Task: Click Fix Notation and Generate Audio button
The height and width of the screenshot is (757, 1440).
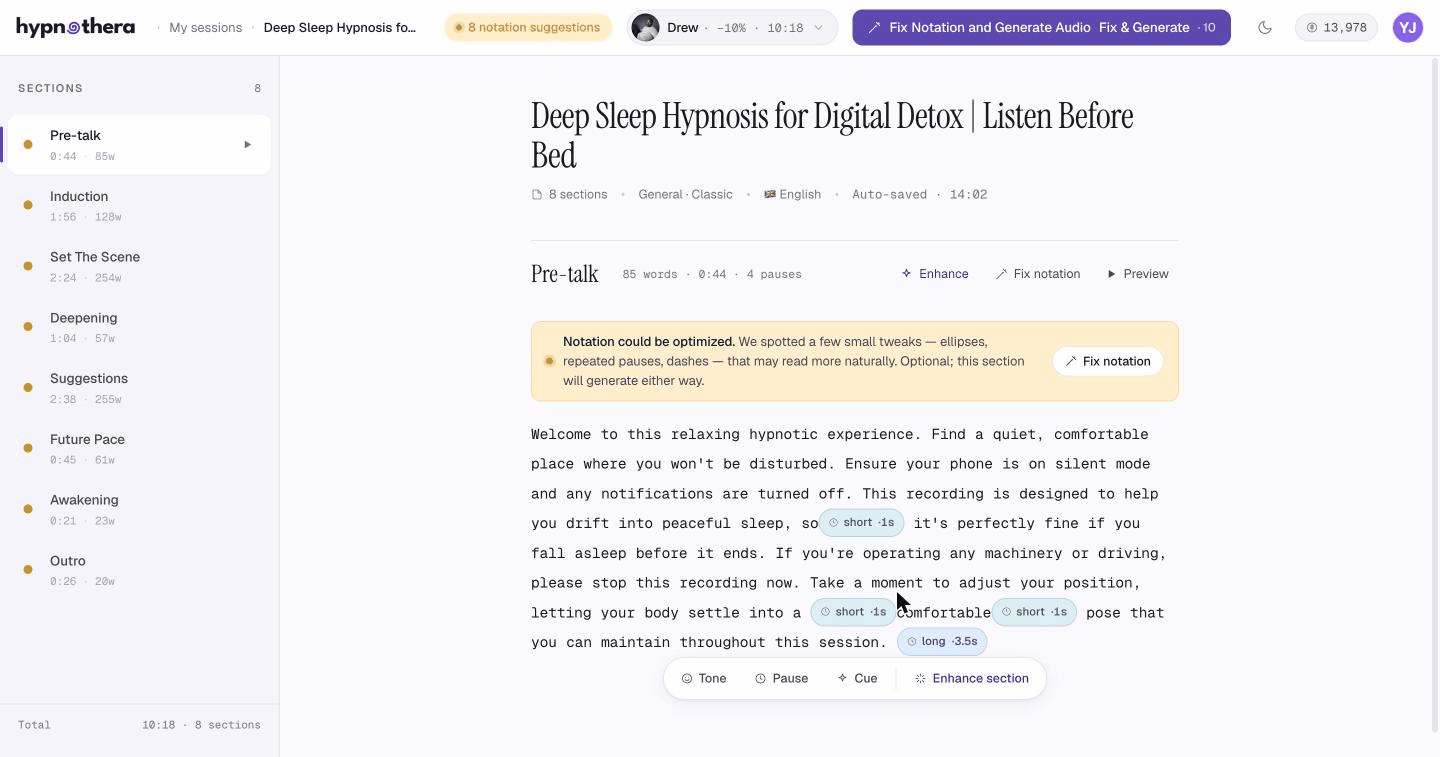Action: coord(1041,28)
